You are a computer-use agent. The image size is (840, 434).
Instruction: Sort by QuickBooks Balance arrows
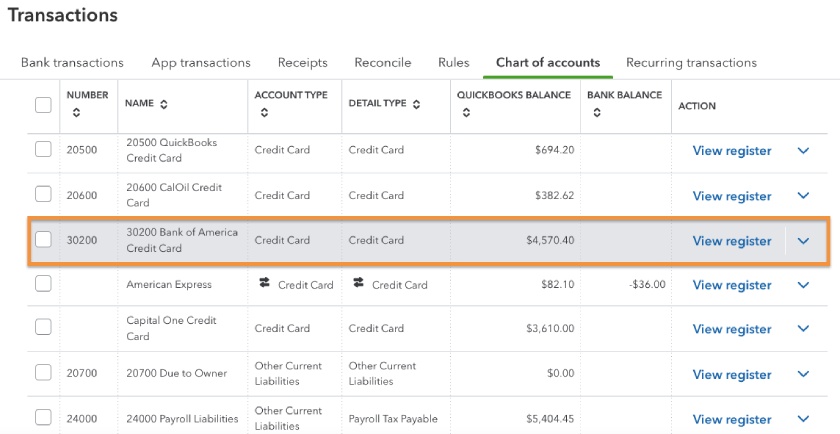(x=466, y=113)
